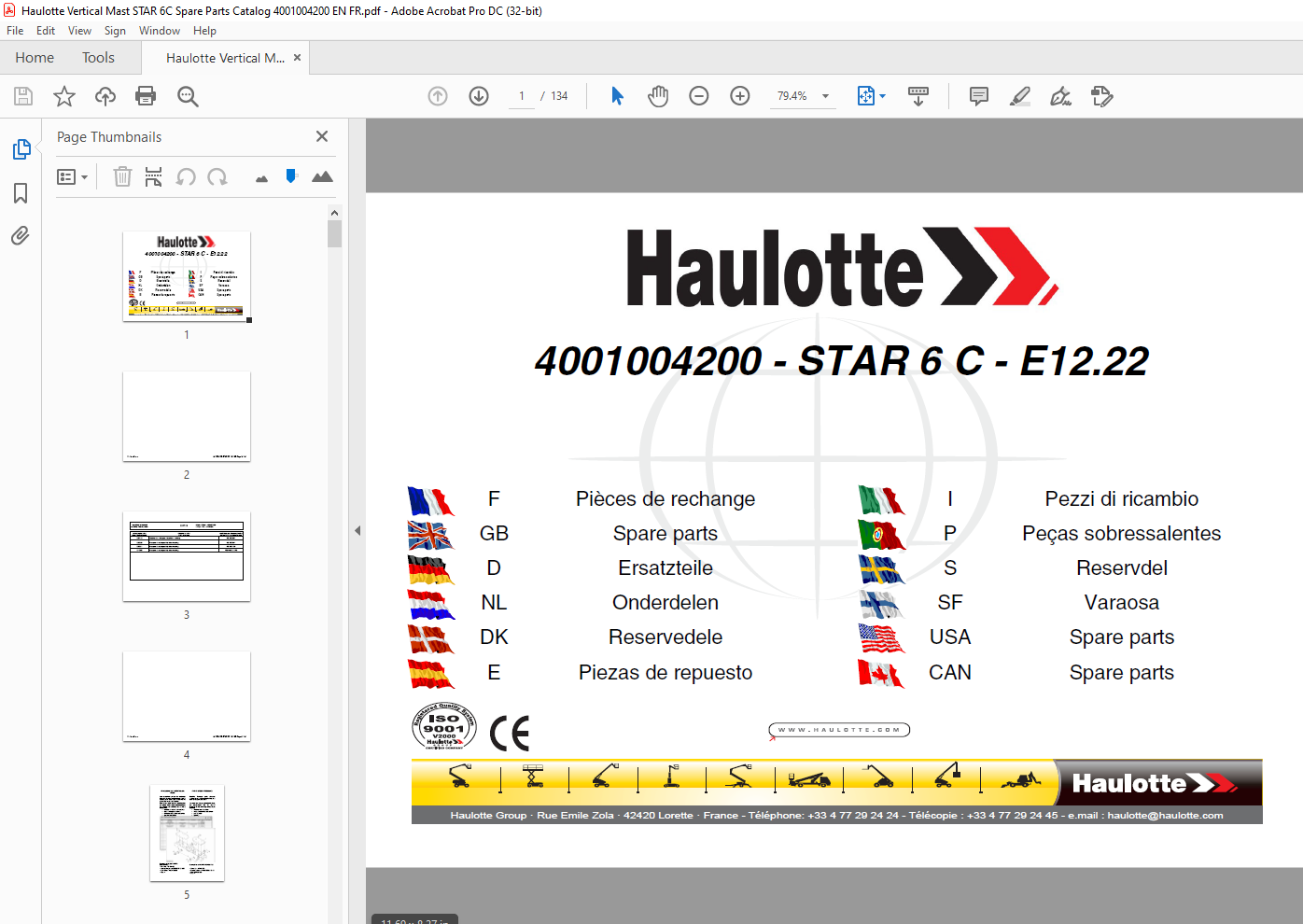The width and height of the screenshot is (1303, 924).
Task: Open Page Thumbnails sidebar icon
Action: (x=21, y=149)
